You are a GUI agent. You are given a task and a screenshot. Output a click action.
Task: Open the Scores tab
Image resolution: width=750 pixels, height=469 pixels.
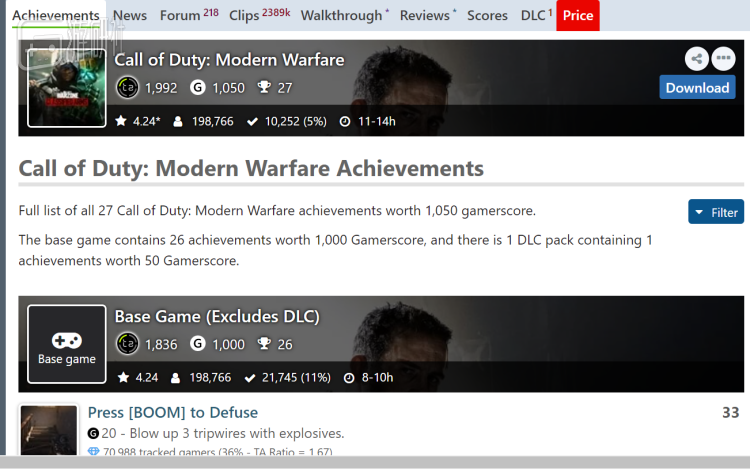click(x=487, y=15)
